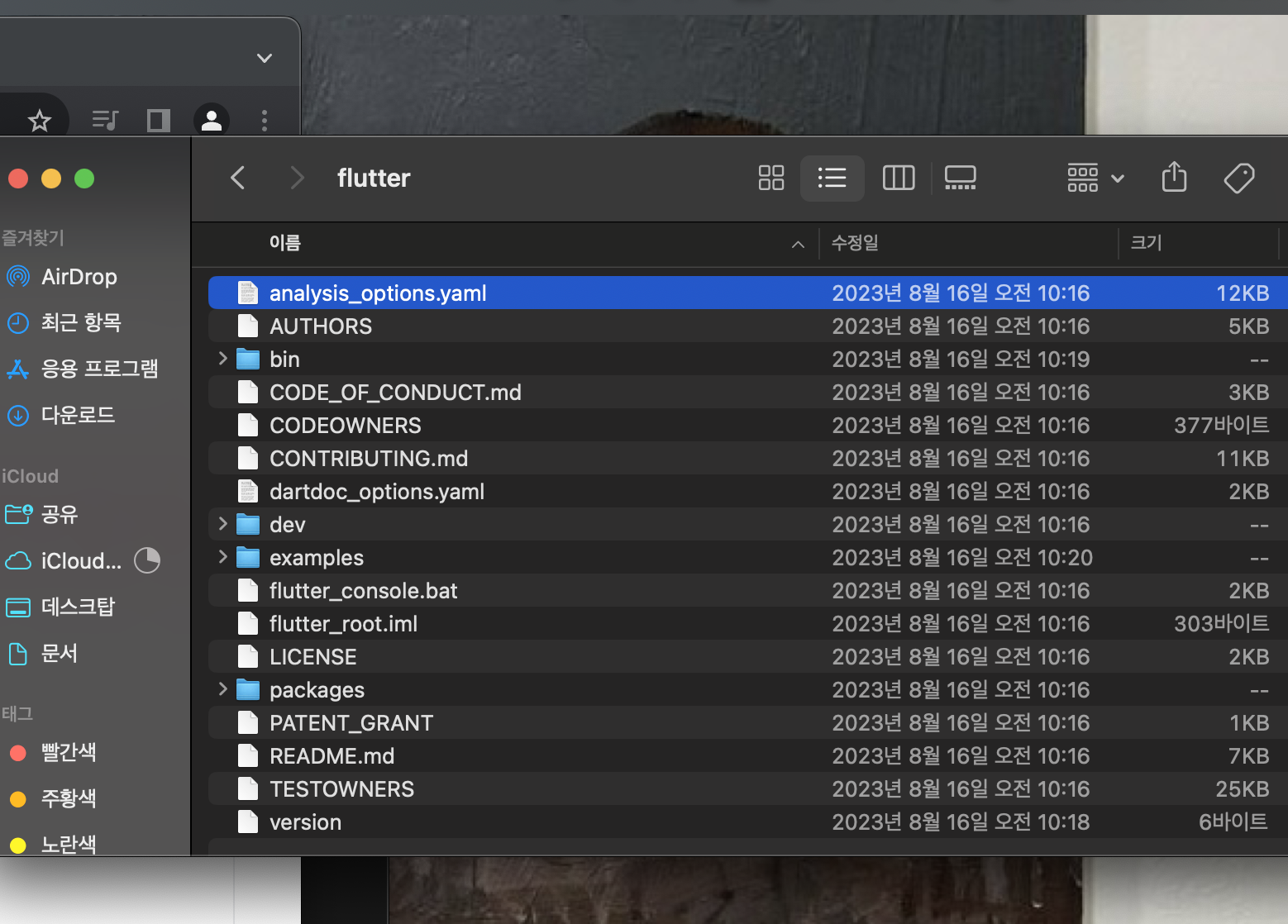
Task: Select the dev folder row
Action: pos(747,524)
